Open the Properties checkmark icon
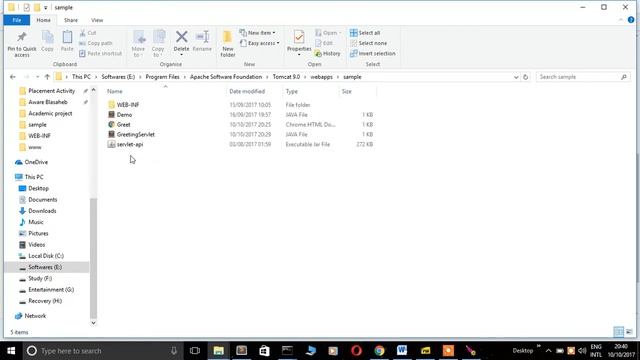The height and width of the screenshot is (360, 640). tap(299, 37)
